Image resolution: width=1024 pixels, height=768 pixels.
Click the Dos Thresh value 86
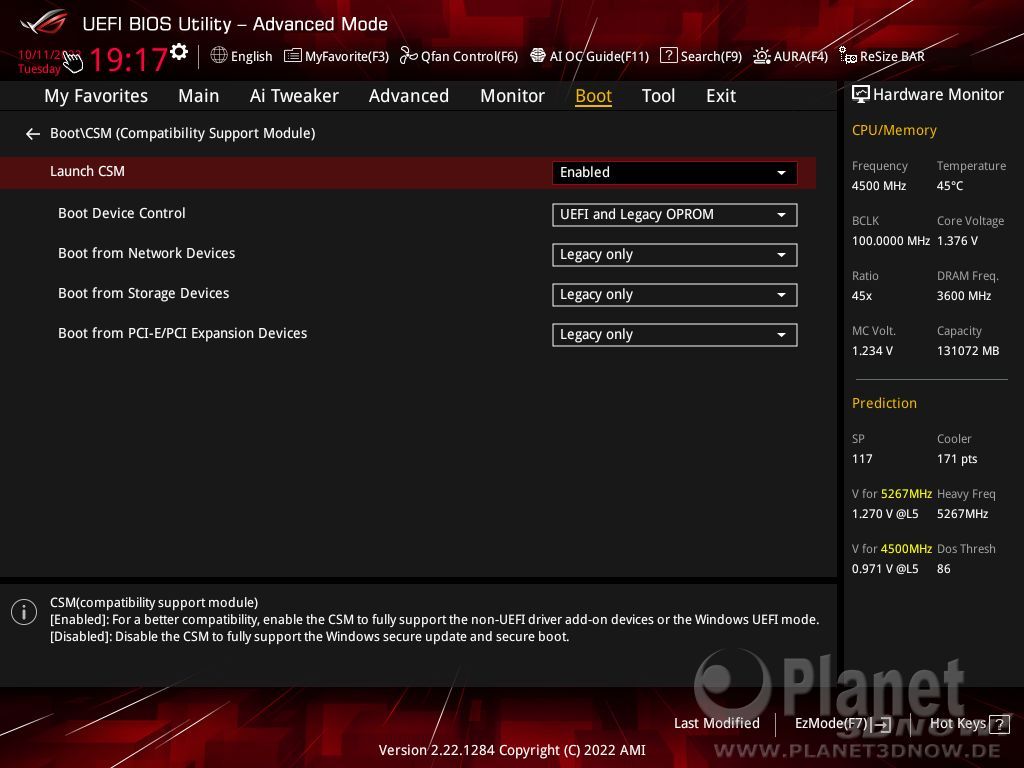point(944,569)
